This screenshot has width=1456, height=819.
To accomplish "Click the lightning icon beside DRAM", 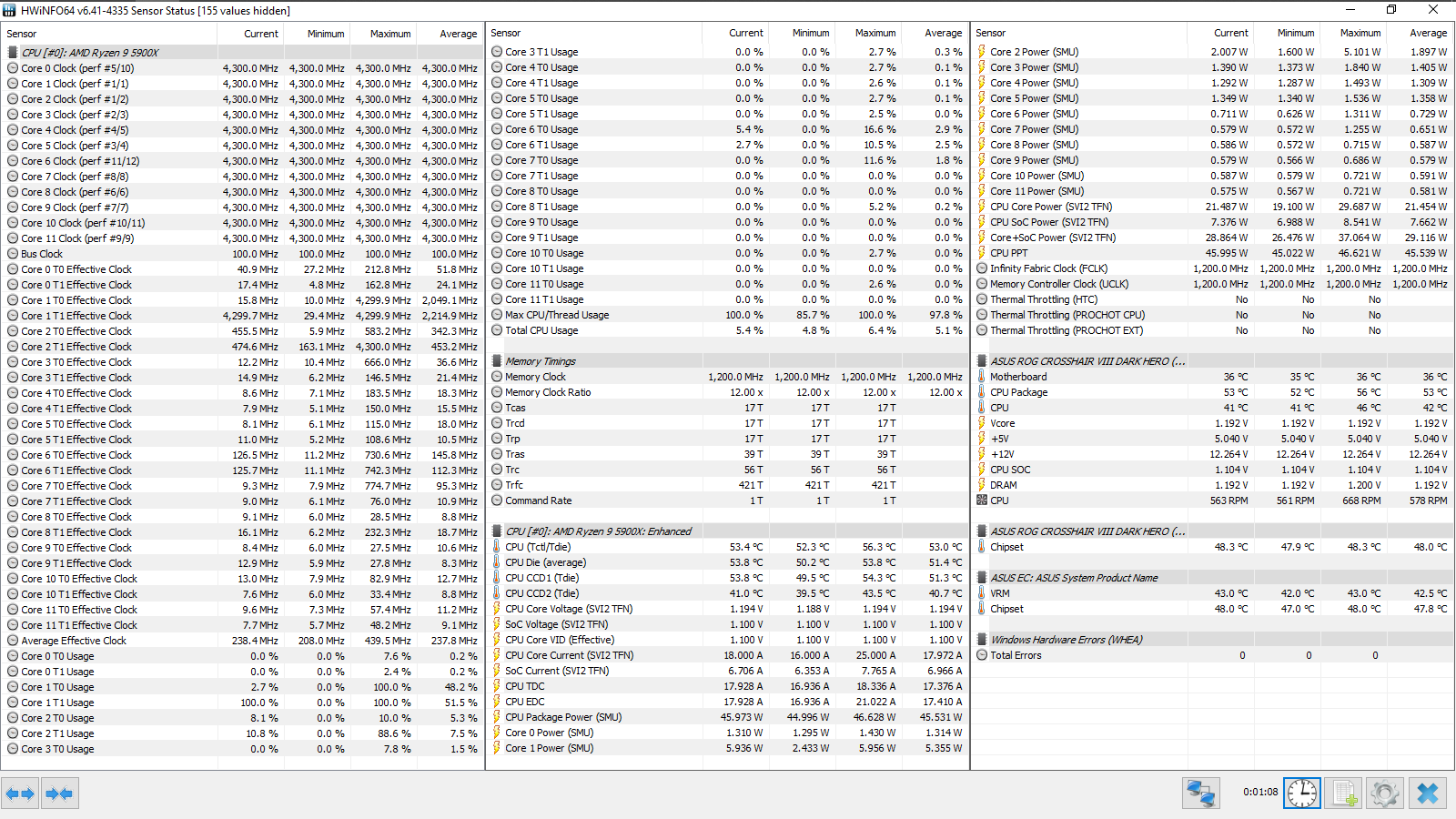I will (982, 485).
